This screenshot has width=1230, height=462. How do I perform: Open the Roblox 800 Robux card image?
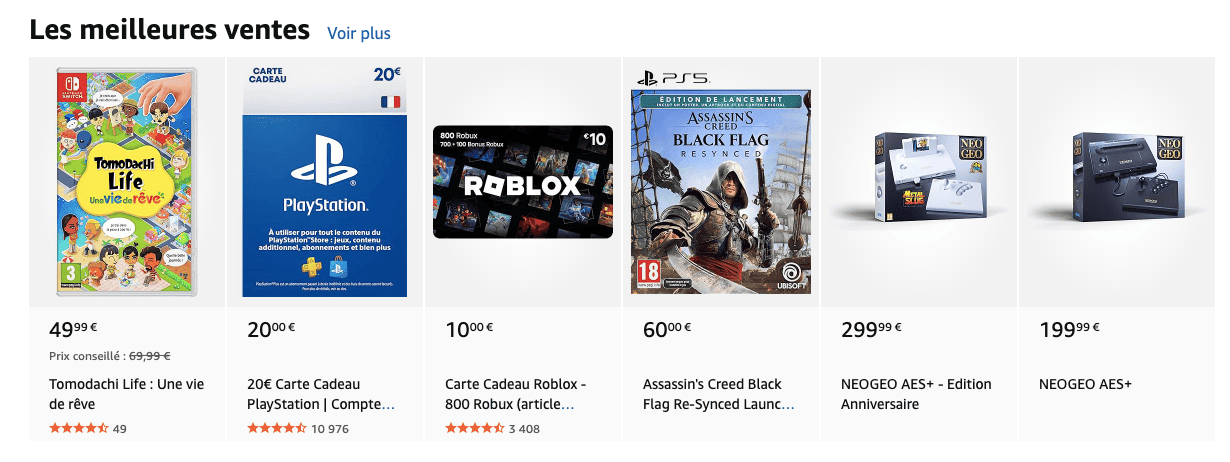522,182
